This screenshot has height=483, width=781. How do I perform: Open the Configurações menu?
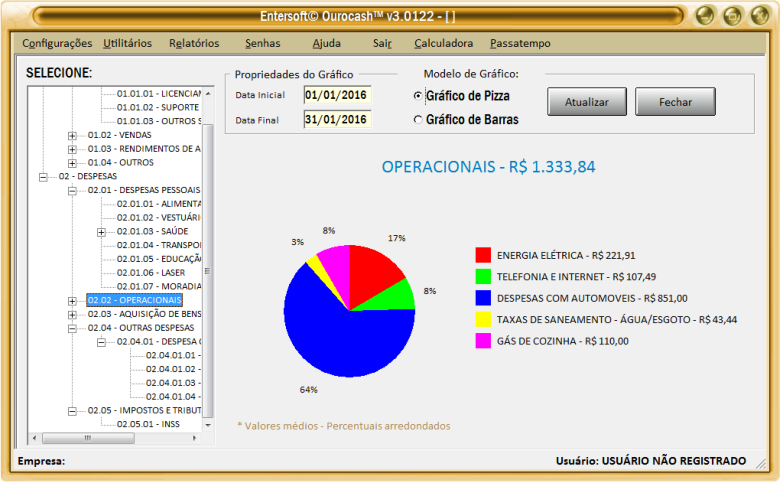tap(57, 43)
